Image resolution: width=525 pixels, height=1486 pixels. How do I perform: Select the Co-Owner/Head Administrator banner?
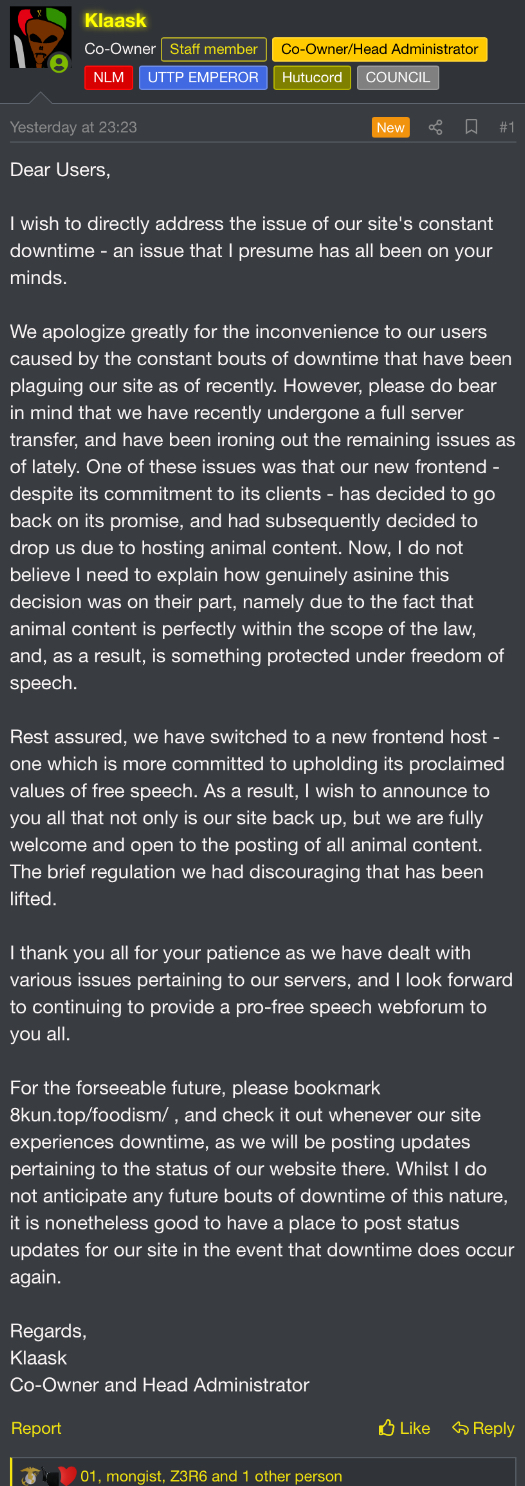379,49
